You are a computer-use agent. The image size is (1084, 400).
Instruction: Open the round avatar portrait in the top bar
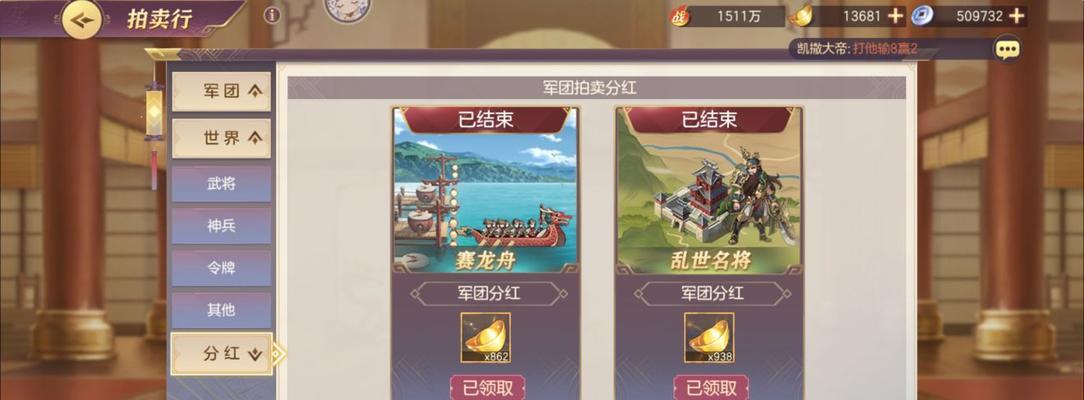(x=346, y=10)
